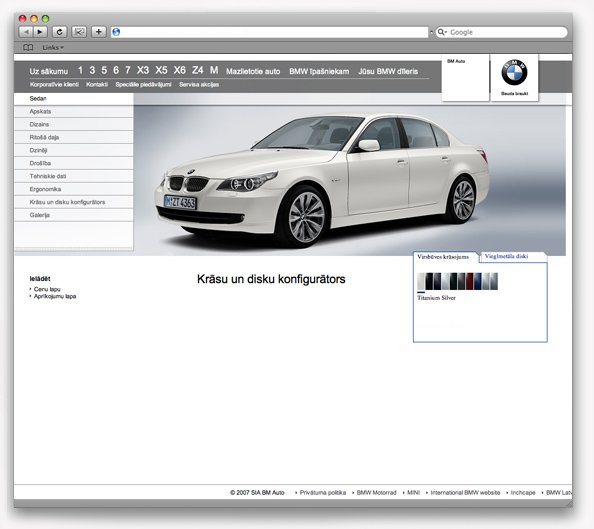Select Drošība in the sidebar

pyautogui.click(x=73, y=163)
